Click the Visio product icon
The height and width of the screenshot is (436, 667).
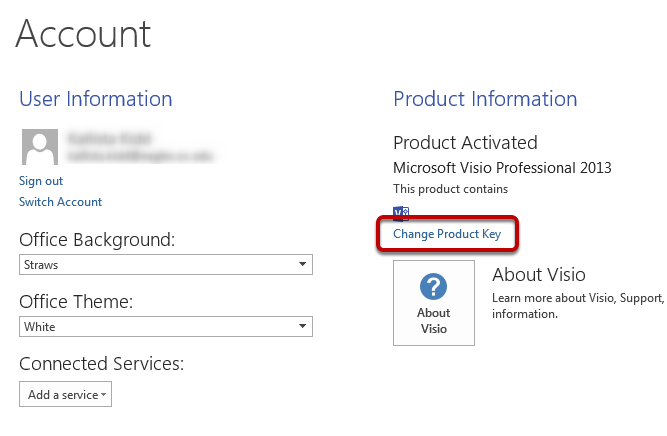pyautogui.click(x=401, y=213)
